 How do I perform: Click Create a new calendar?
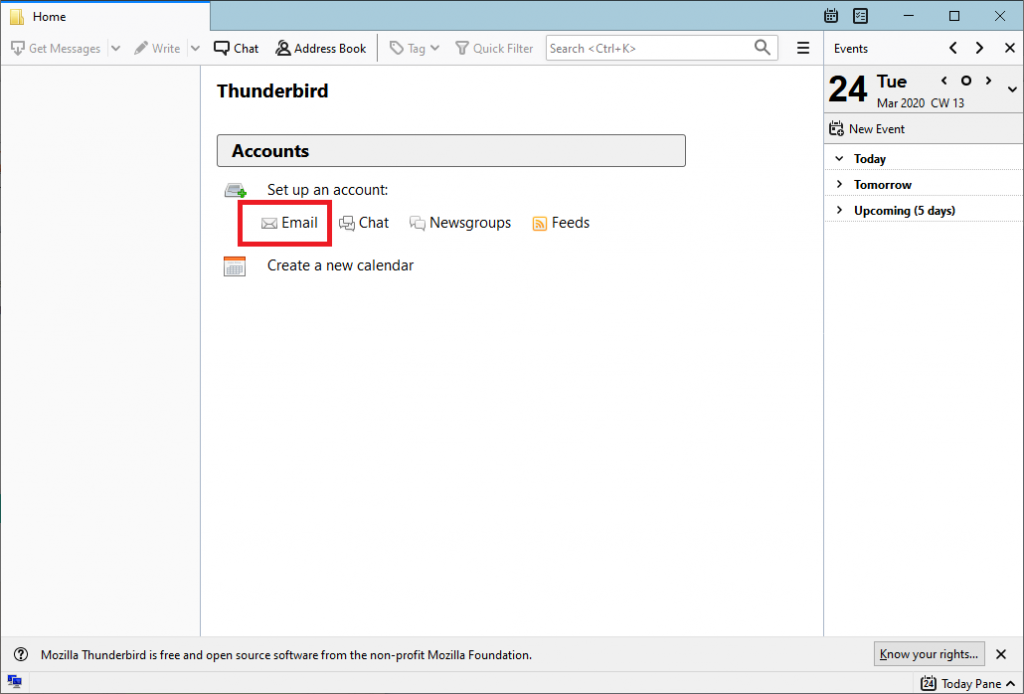tap(340, 266)
